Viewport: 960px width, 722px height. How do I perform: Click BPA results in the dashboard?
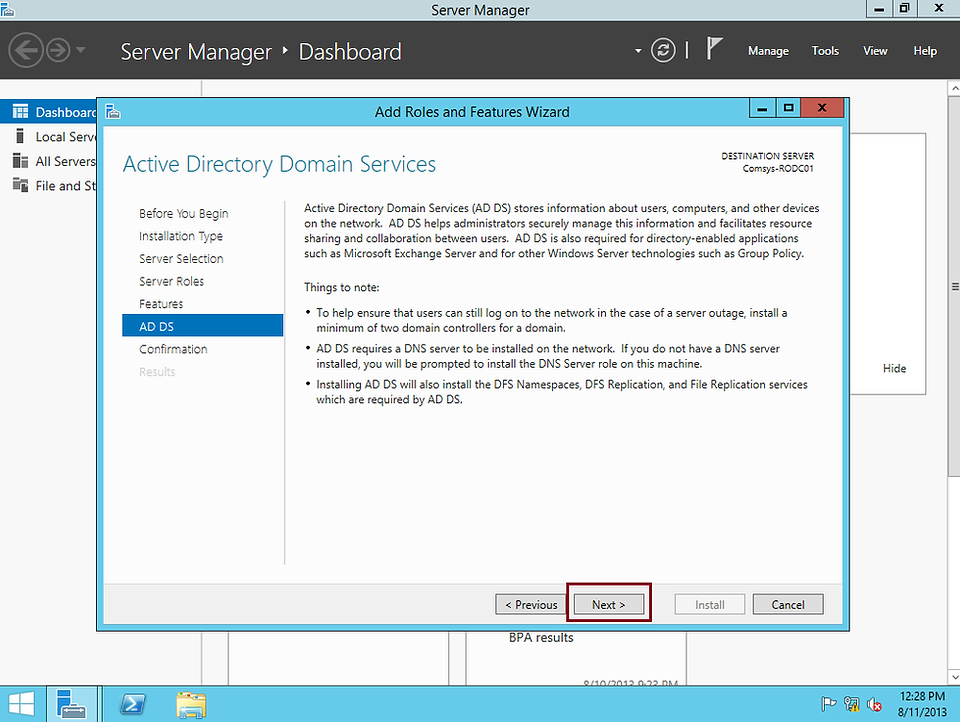point(541,637)
